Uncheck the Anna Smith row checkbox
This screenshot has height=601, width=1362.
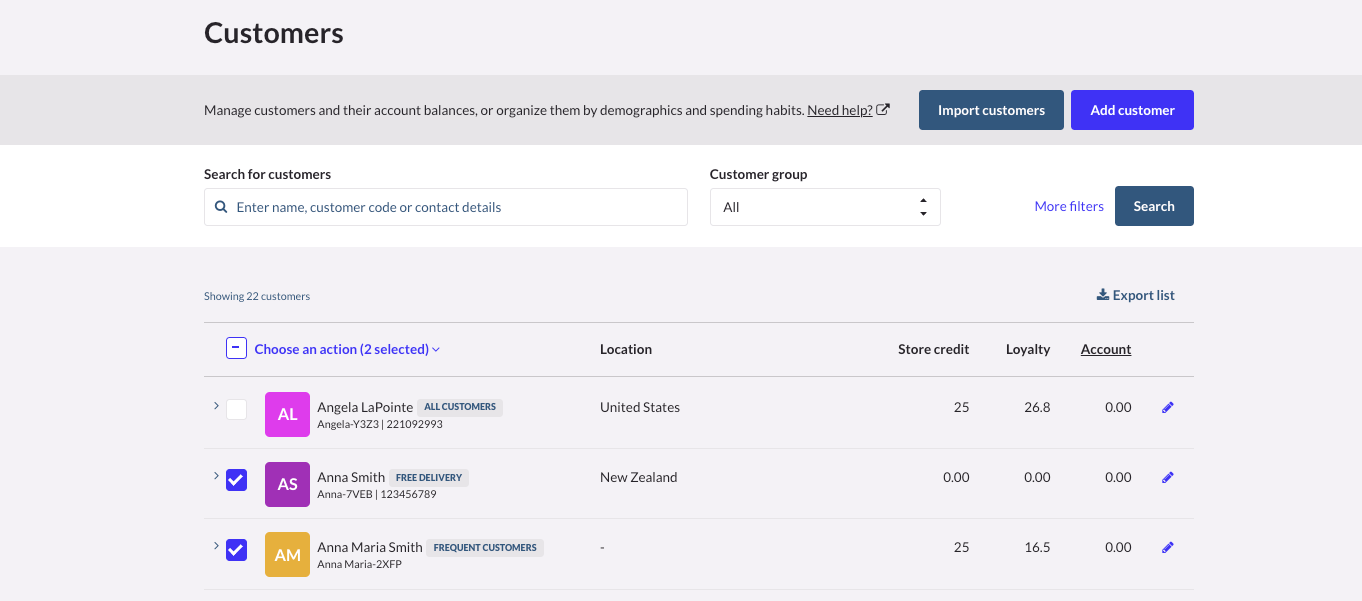pyautogui.click(x=236, y=479)
